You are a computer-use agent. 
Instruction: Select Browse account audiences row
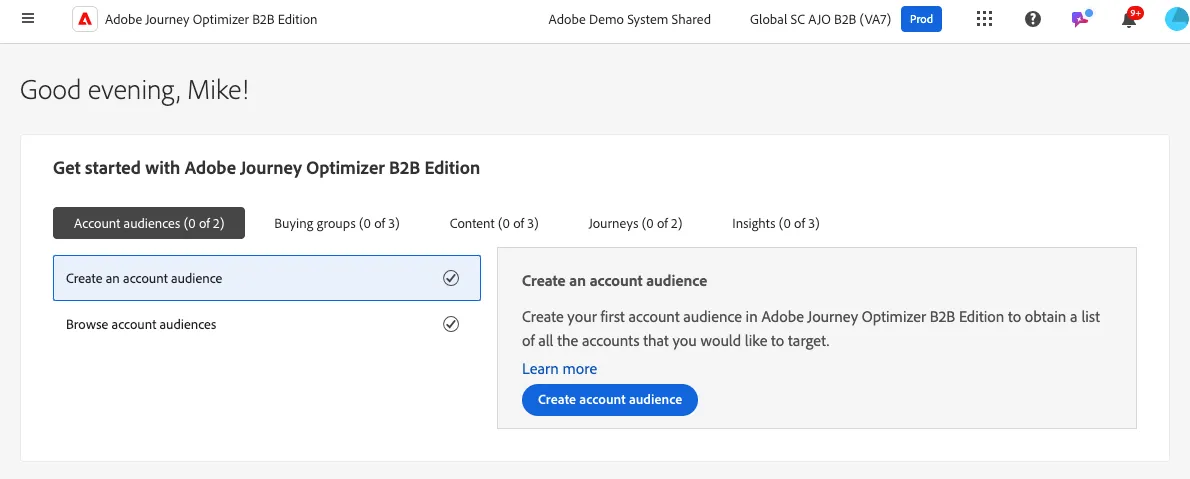coord(266,324)
